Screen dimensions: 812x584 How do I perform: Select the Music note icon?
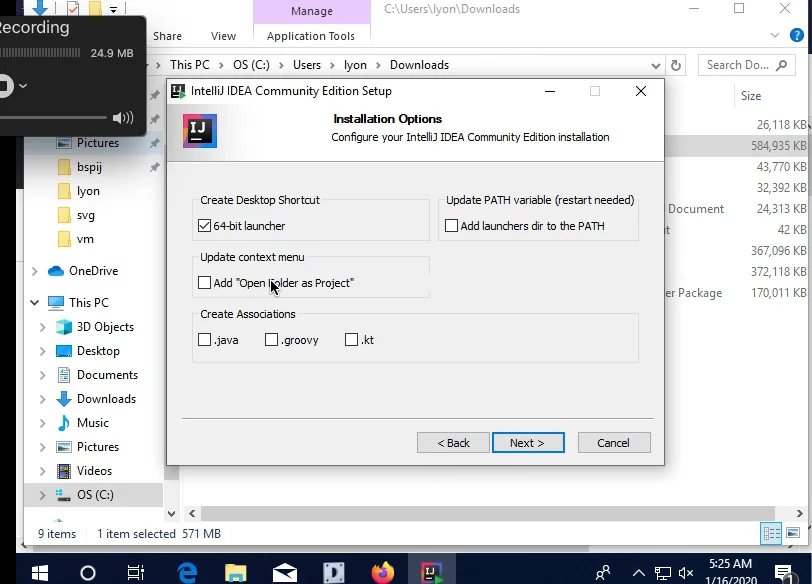(x=64, y=423)
